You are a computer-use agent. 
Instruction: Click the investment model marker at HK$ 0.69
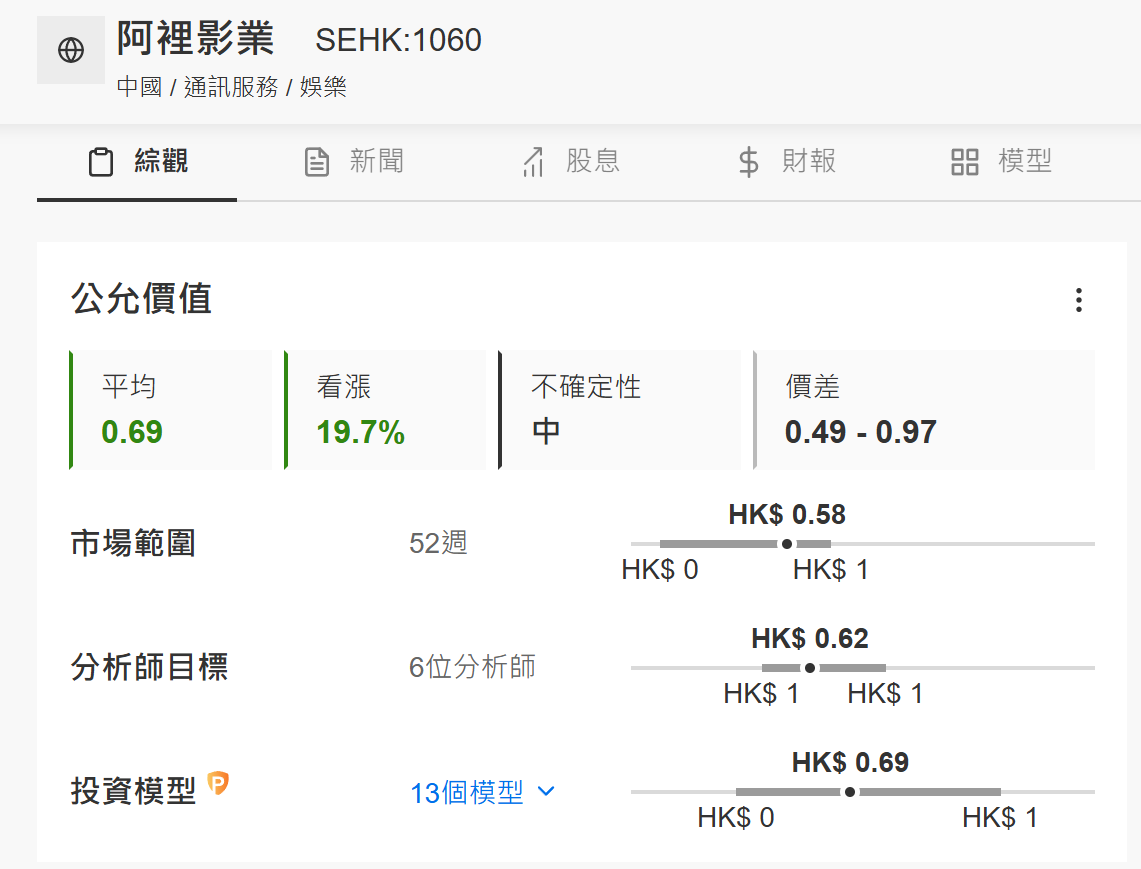(x=850, y=792)
